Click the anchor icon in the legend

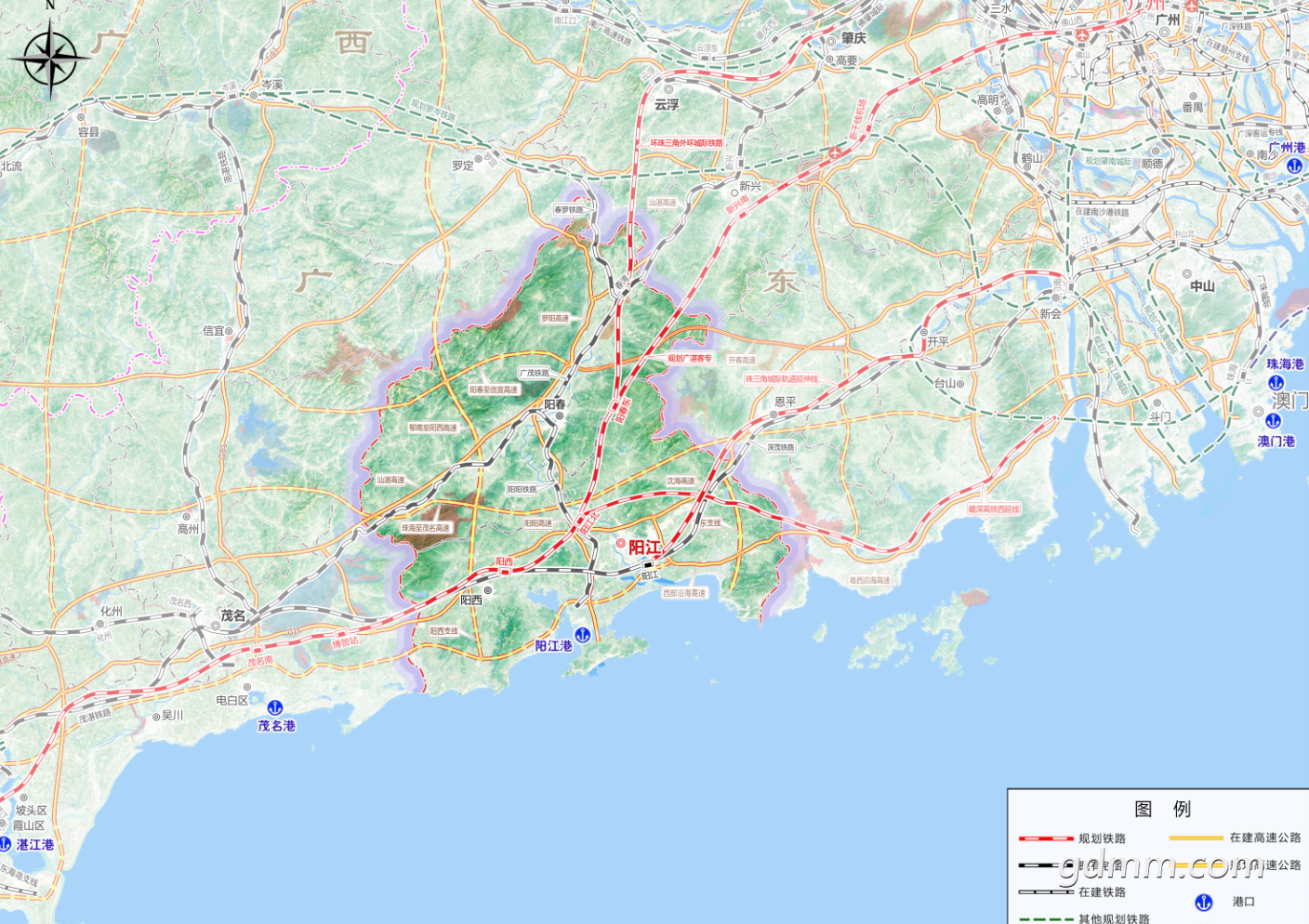pos(1203,902)
